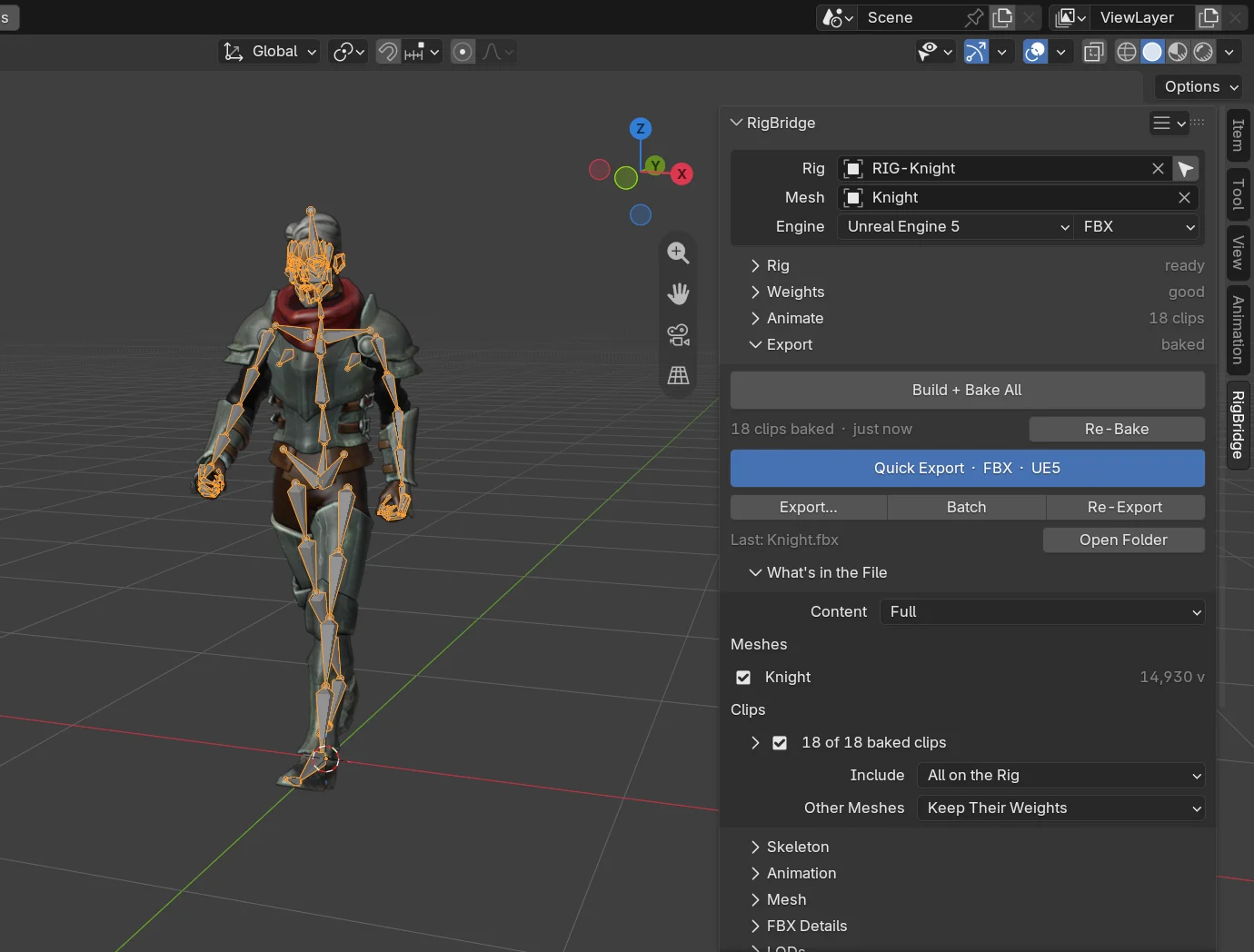The width and height of the screenshot is (1254, 952).
Task: Click the Re-Bake button
Action: (1117, 429)
